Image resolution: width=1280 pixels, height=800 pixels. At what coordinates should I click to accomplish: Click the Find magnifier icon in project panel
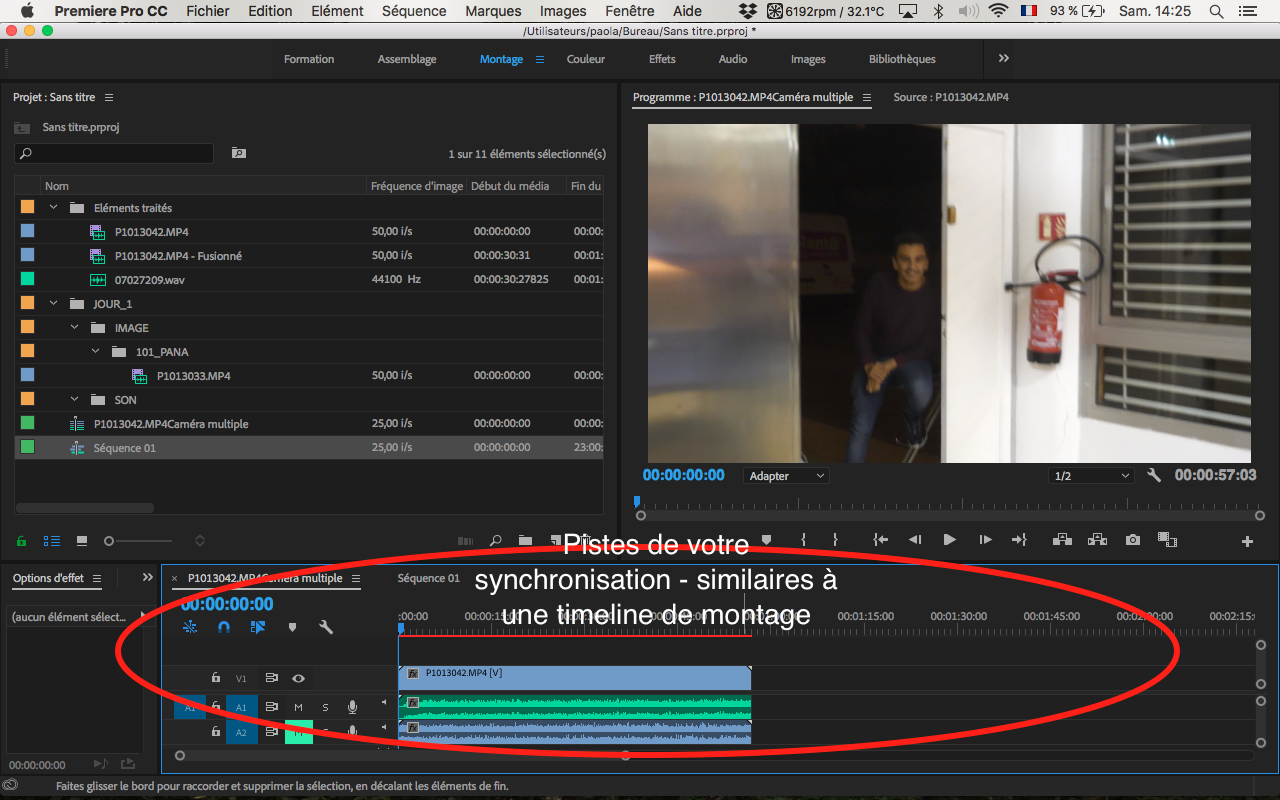[495, 541]
